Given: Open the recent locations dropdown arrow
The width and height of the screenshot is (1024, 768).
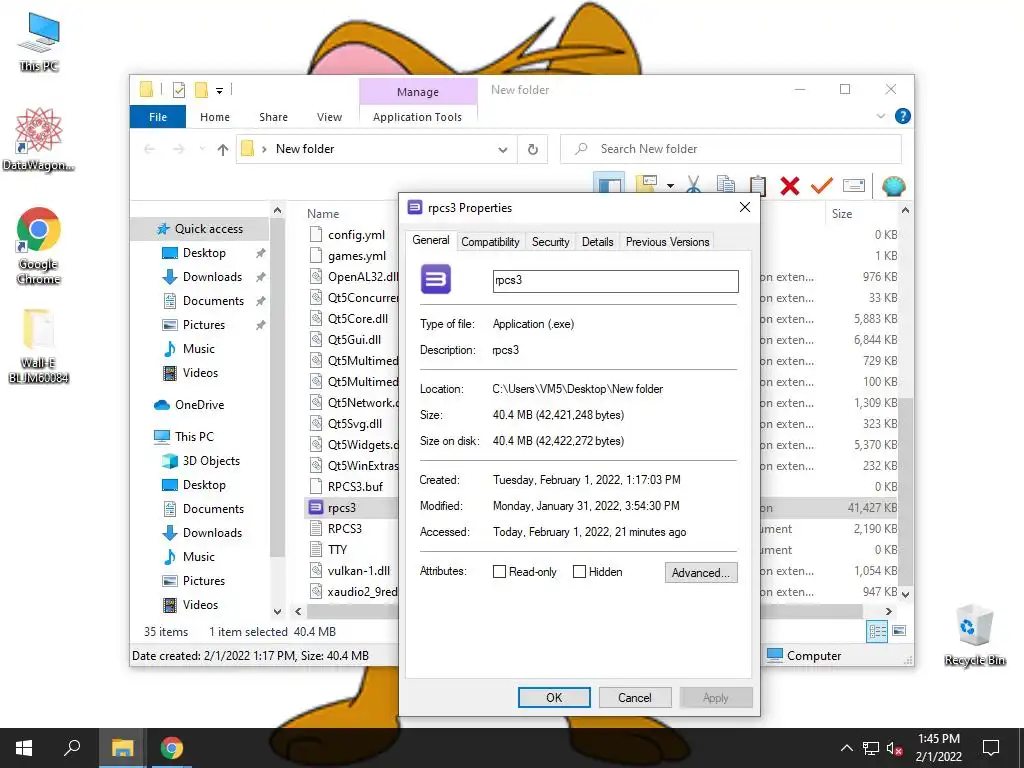Looking at the screenshot, I should [202, 150].
